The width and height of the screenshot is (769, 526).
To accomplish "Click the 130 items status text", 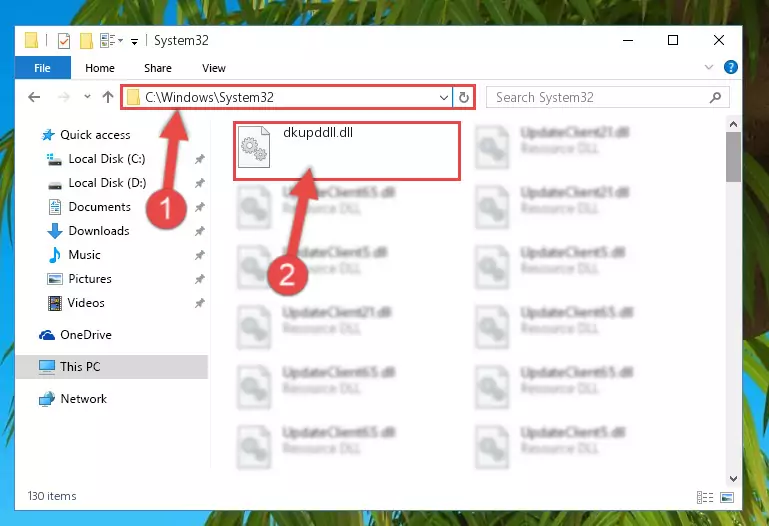I will coord(52,496).
